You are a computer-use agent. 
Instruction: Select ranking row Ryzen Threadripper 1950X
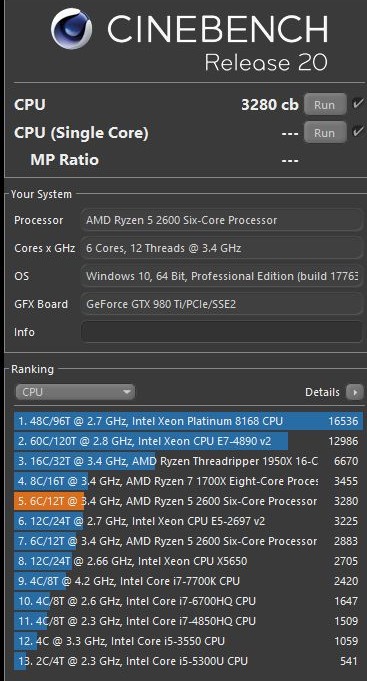tap(188, 461)
